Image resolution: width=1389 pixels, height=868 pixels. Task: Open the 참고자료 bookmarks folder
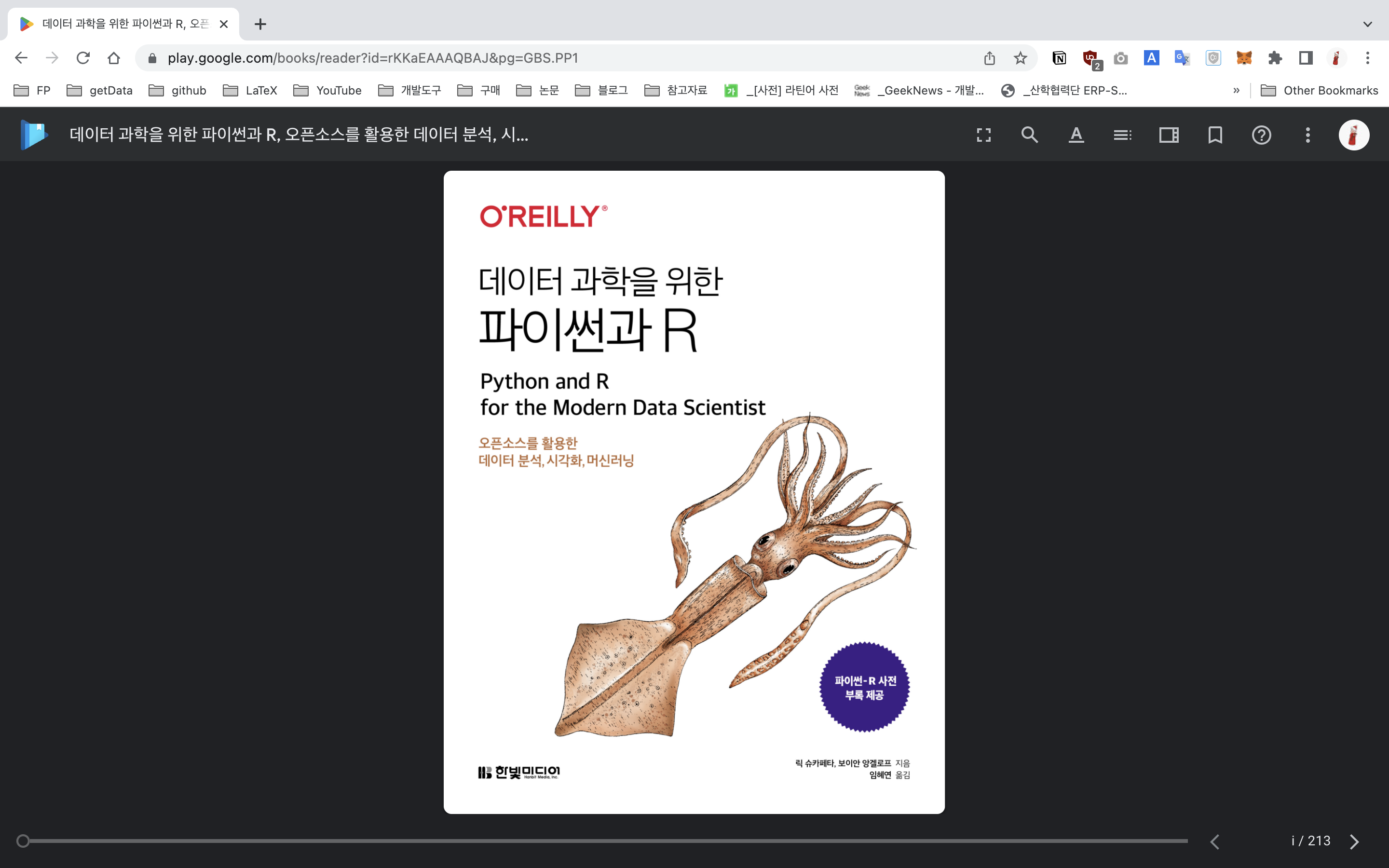(x=676, y=91)
